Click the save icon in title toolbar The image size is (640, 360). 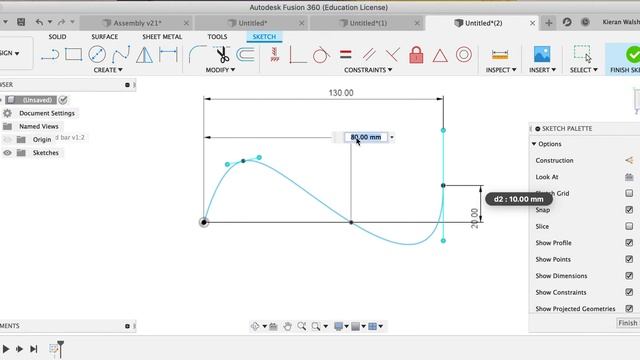pos(21,22)
